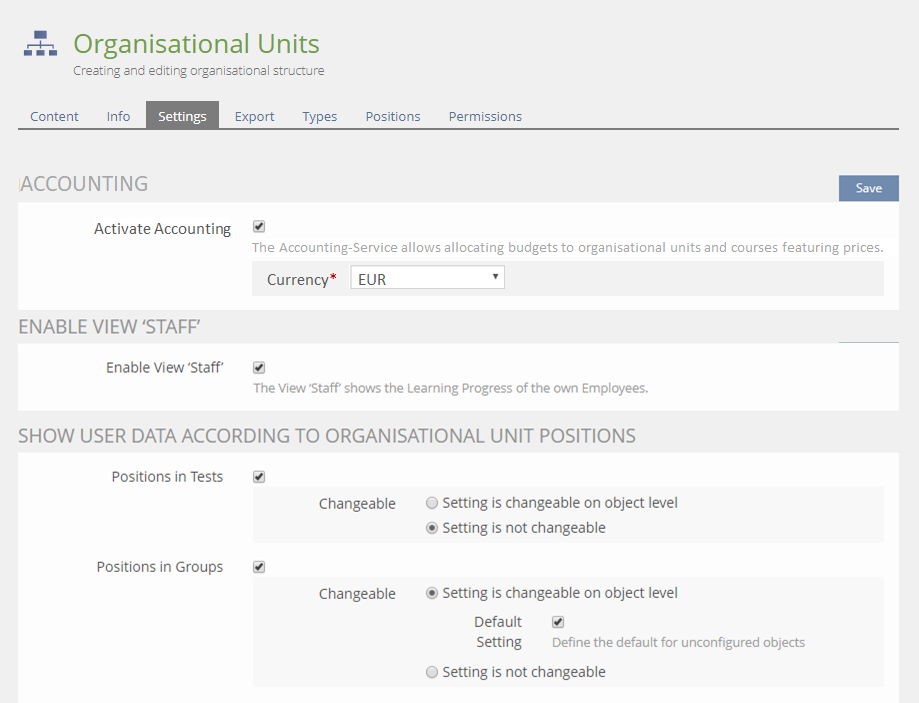Uncheck the Default Setting checkbox

pos(558,622)
